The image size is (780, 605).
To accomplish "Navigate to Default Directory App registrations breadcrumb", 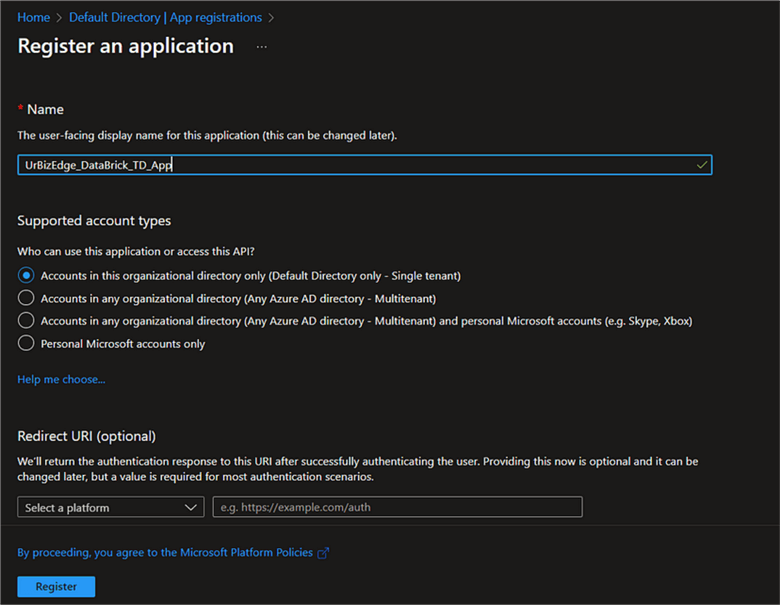I will pyautogui.click(x=165, y=18).
